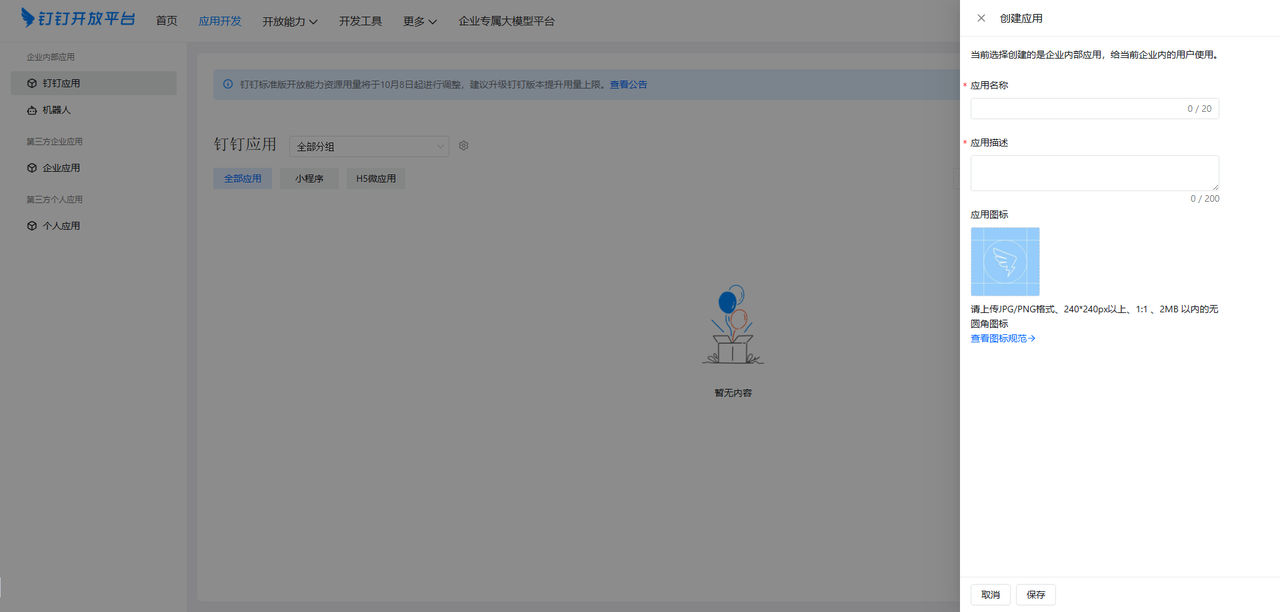Open the 查看公告 link
The width and height of the screenshot is (1280, 612).
(628, 85)
